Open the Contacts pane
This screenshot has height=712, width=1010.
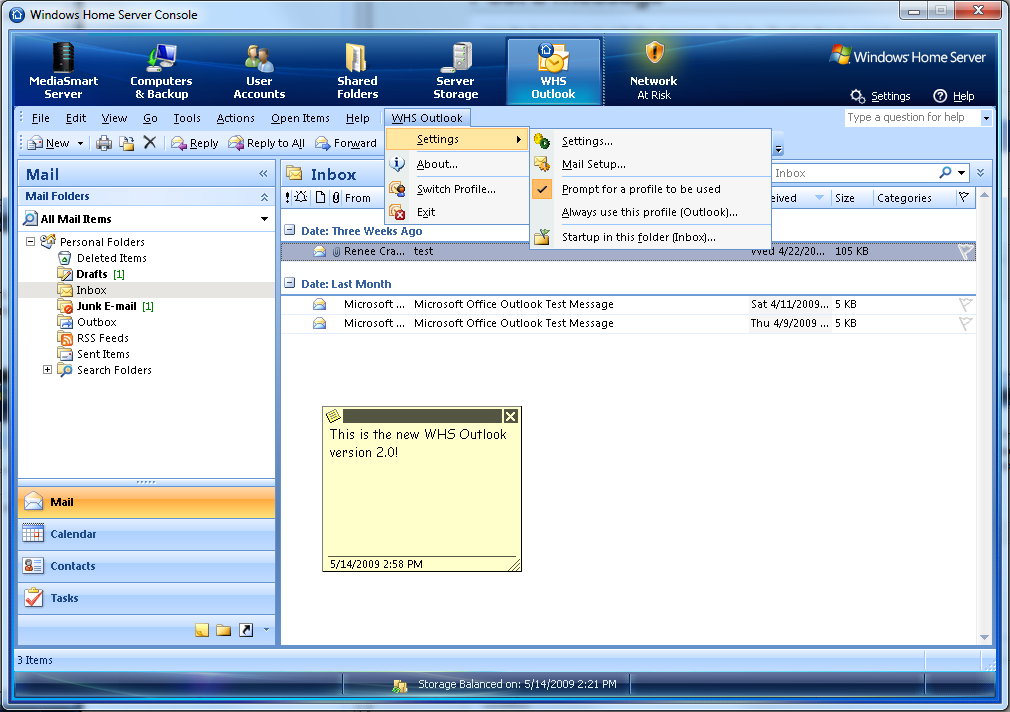tap(147, 566)
